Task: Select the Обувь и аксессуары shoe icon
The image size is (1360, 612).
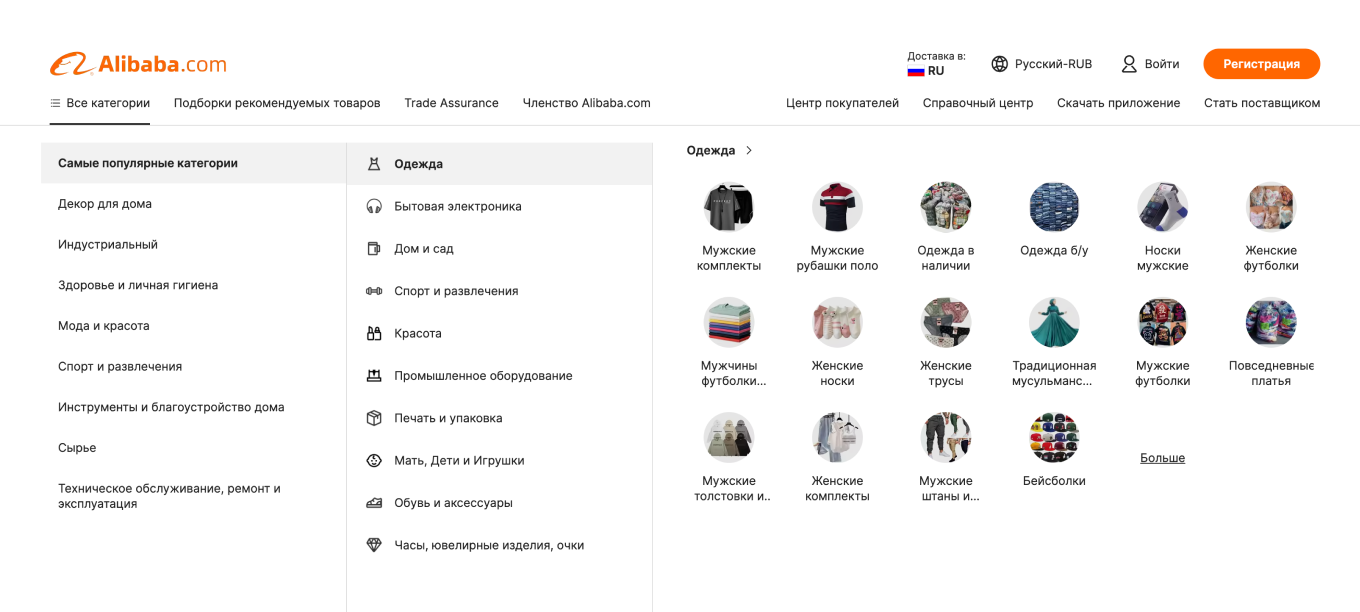Action: 374,502
